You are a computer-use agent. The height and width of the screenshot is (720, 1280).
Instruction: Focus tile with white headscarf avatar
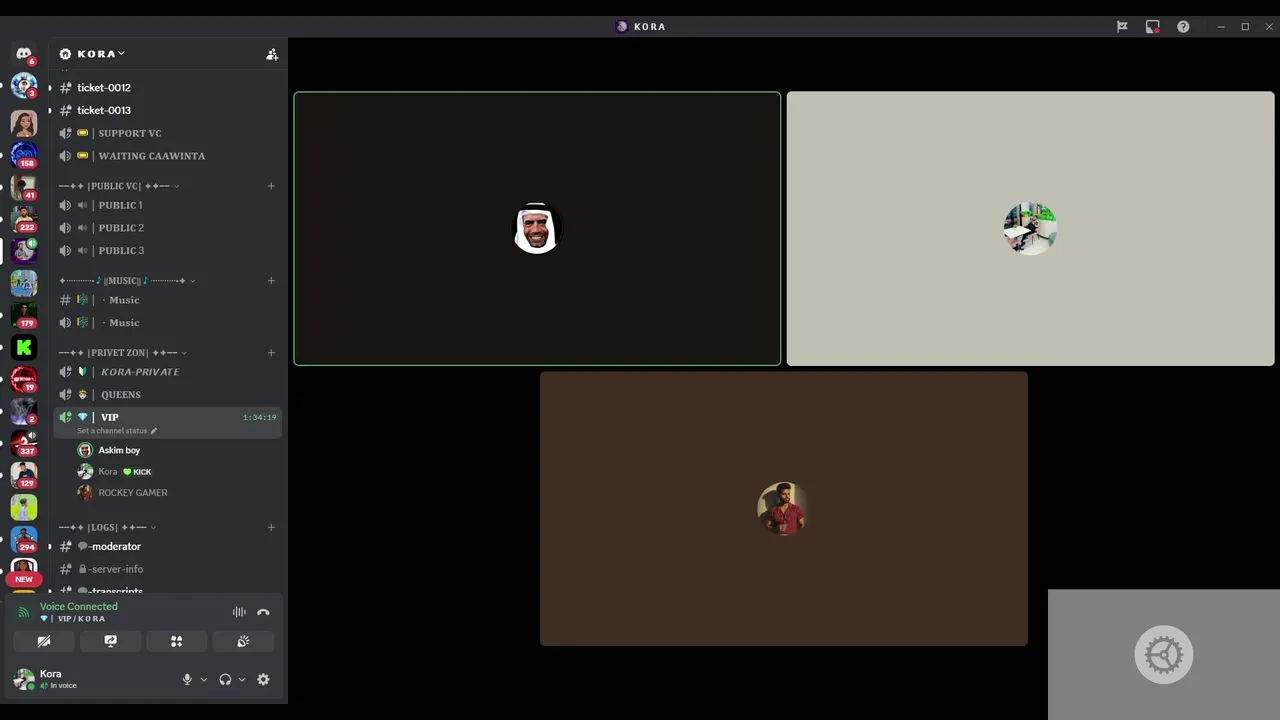click(537, 229)
